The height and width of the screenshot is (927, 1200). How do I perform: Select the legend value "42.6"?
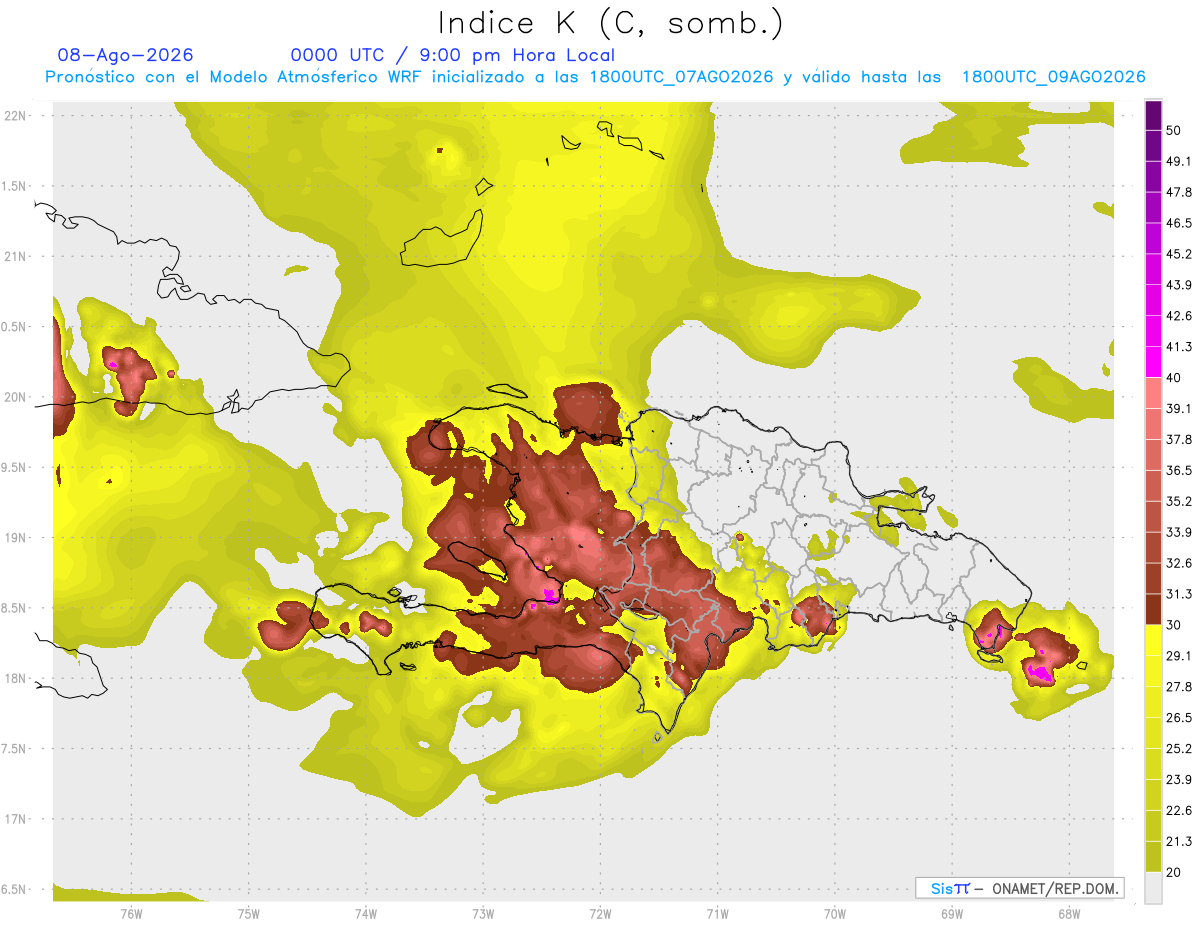(1178, 316)
